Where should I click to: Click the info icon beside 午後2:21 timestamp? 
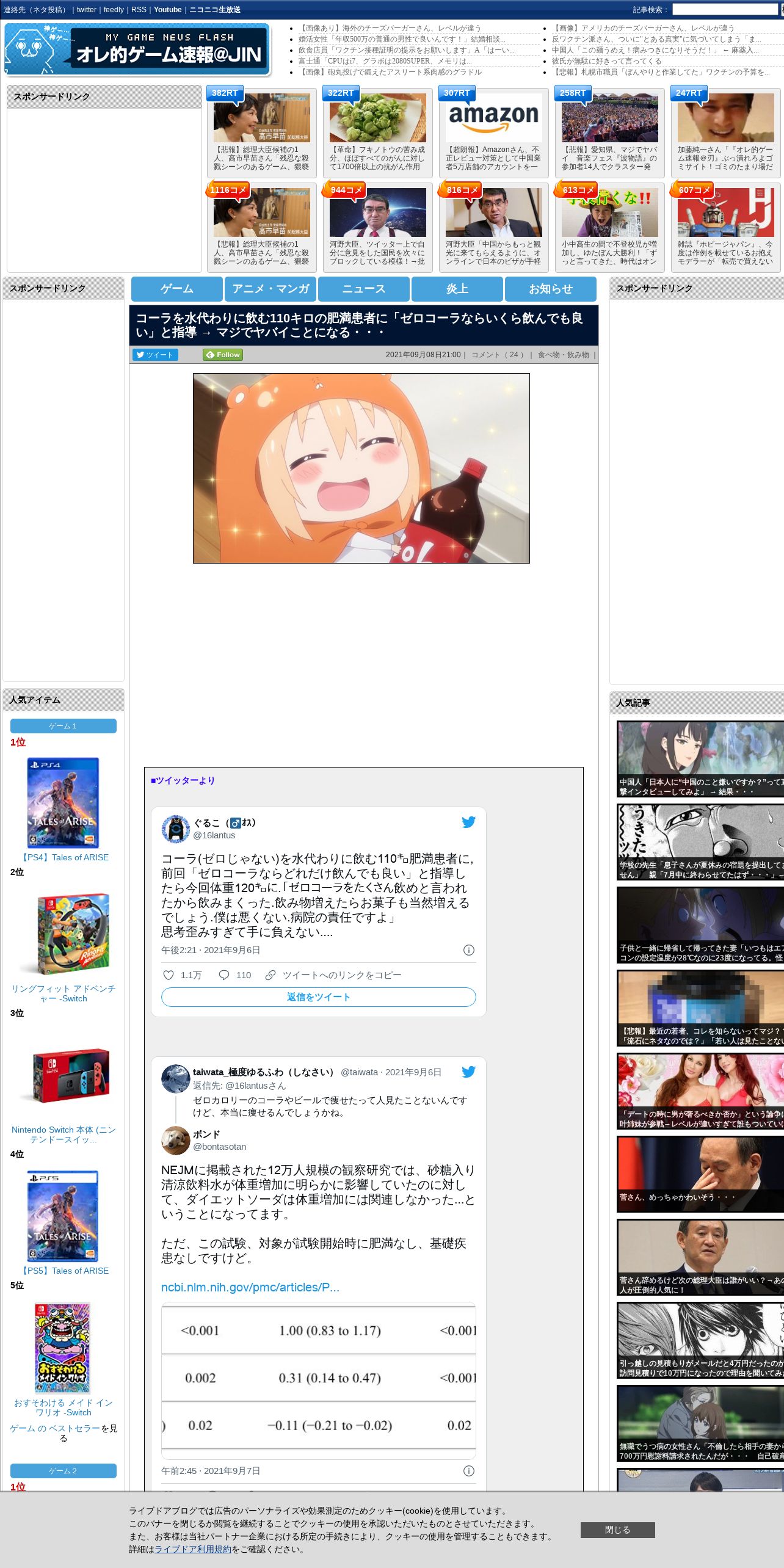[469, 950]
